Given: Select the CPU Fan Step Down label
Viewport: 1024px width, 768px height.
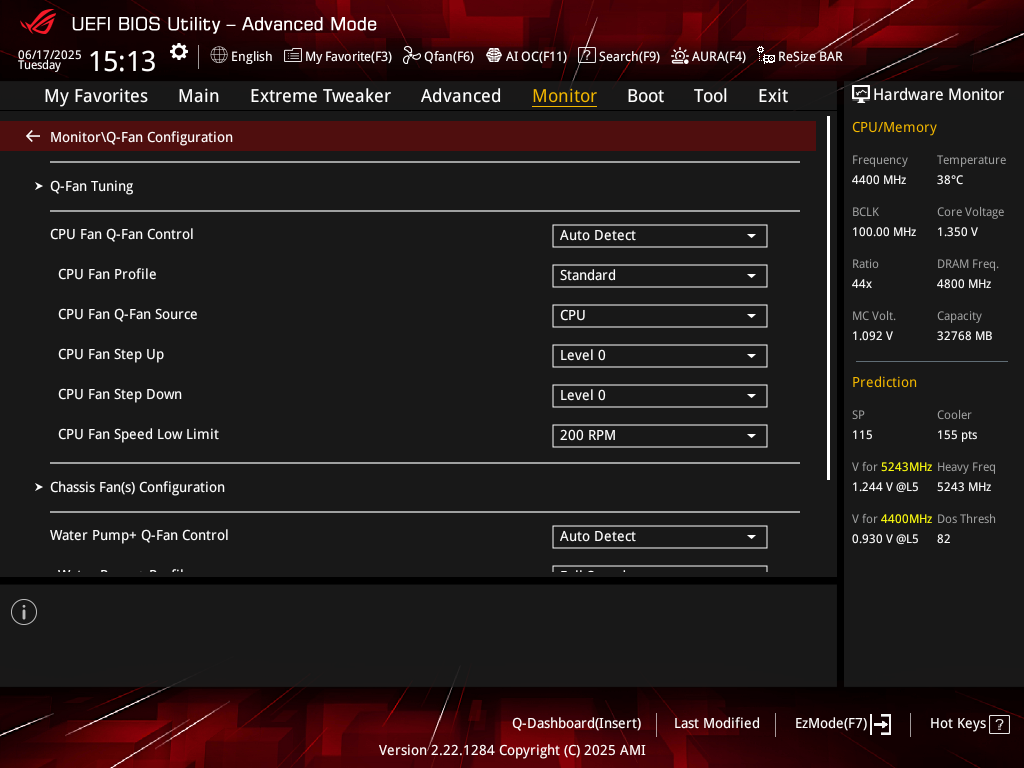Looking at the screenshot, I should 120,394.
